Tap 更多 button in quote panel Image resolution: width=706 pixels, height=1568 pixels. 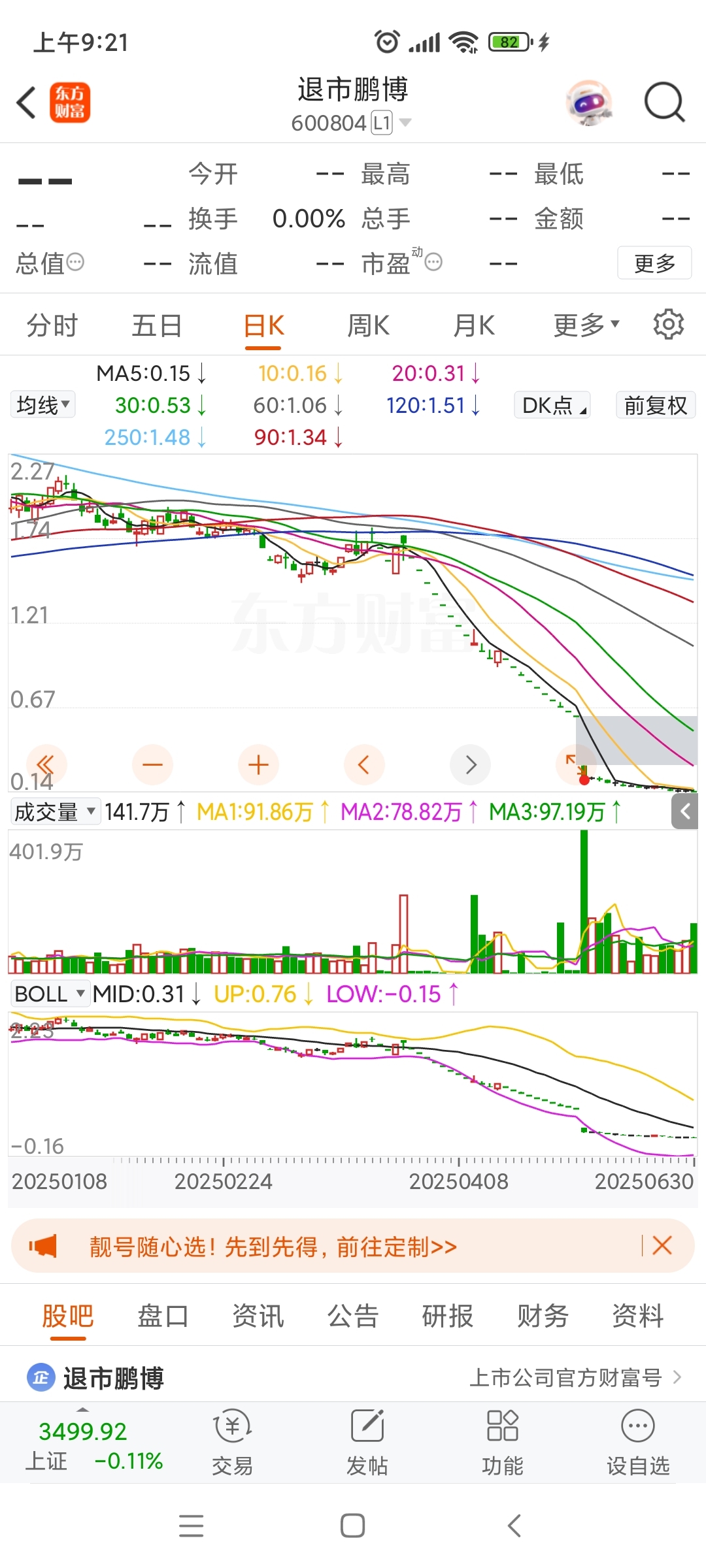(x=654, y=263)
